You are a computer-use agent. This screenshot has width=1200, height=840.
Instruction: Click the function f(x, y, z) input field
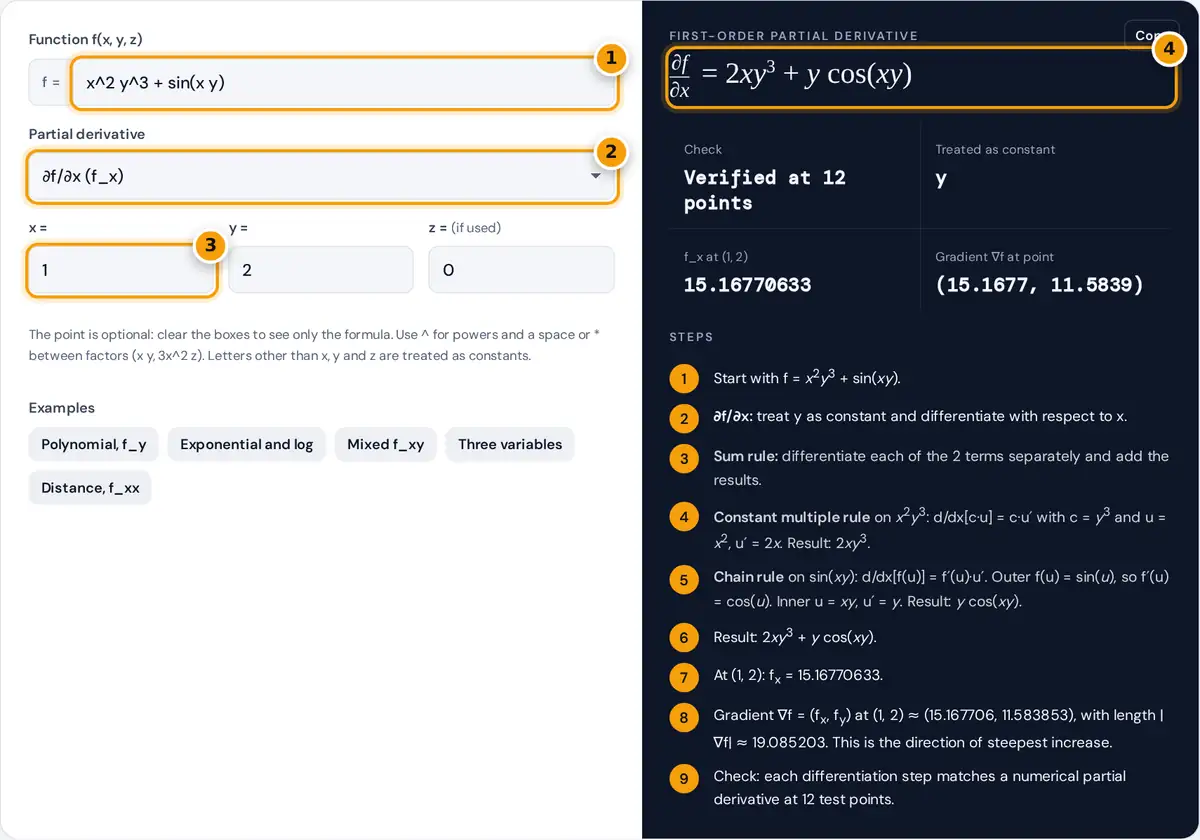pos(344,83)
